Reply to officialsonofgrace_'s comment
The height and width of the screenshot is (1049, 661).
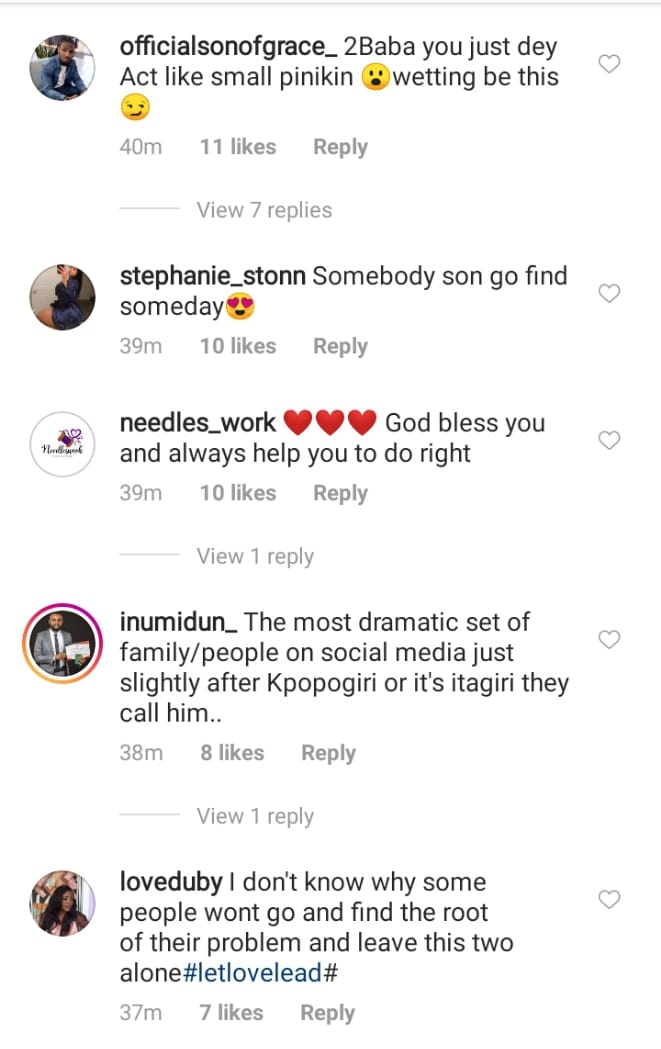coord(340,147)
